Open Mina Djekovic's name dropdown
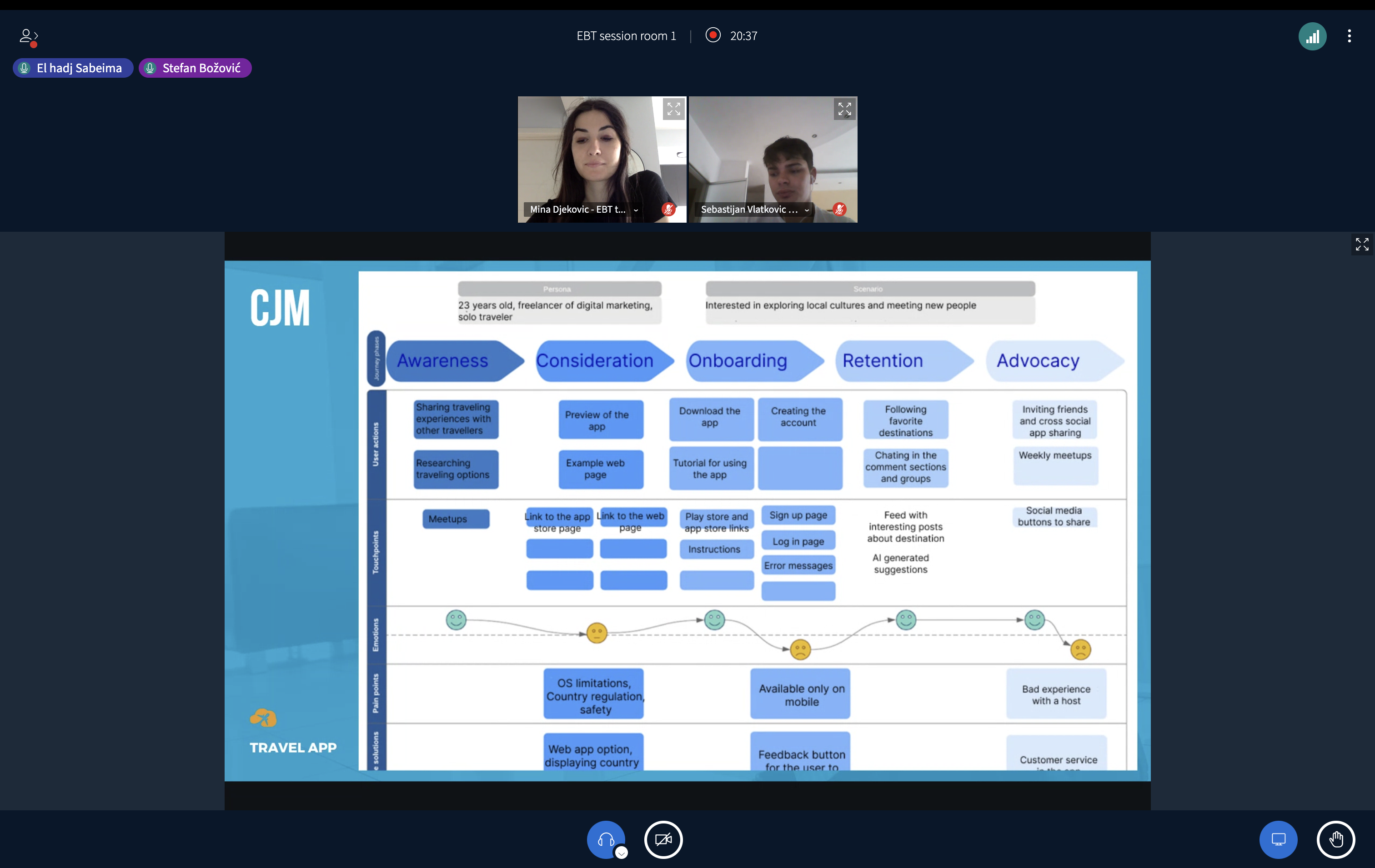 point(636,210)
